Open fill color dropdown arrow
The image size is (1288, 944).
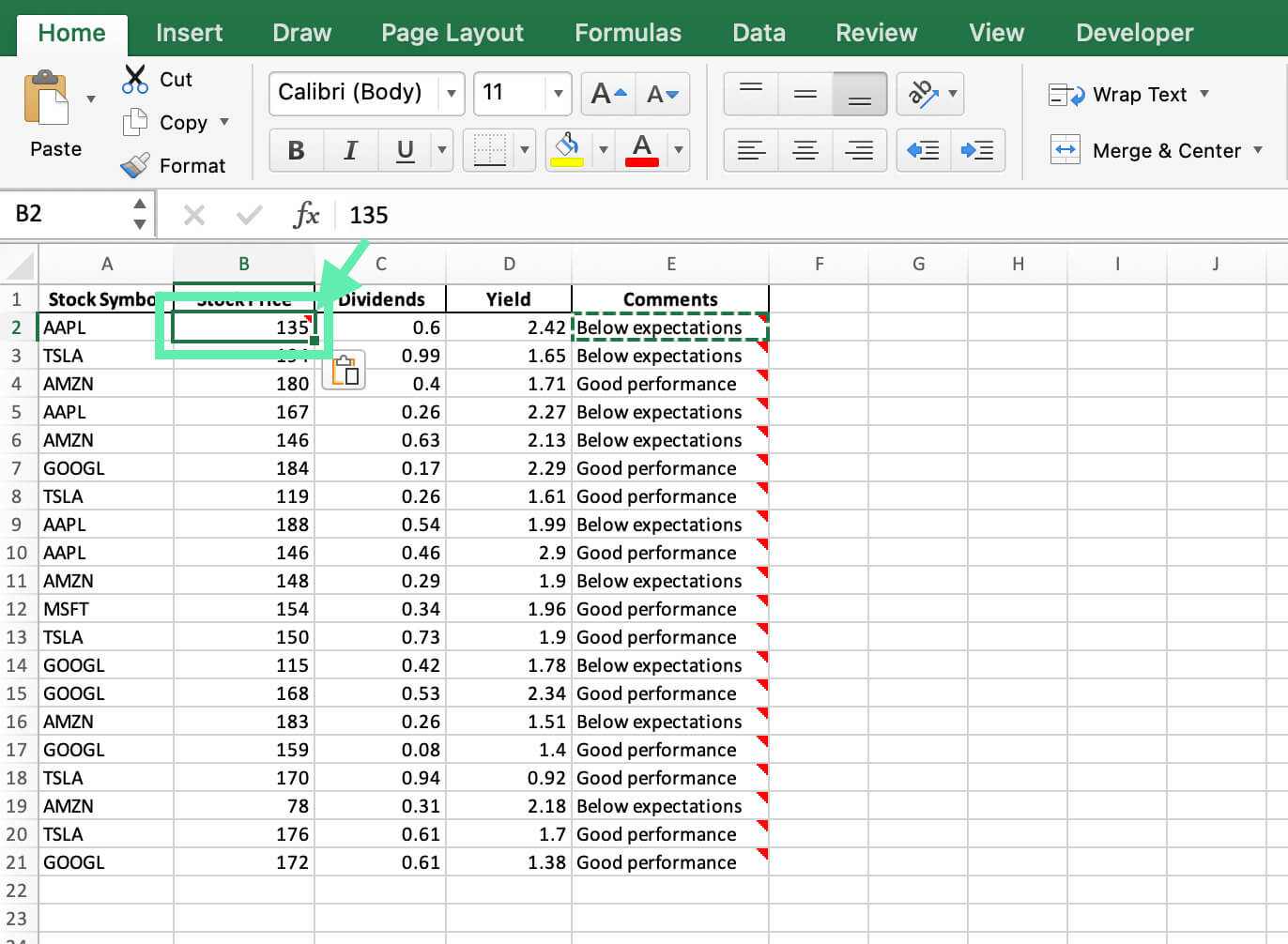point(604,150)
